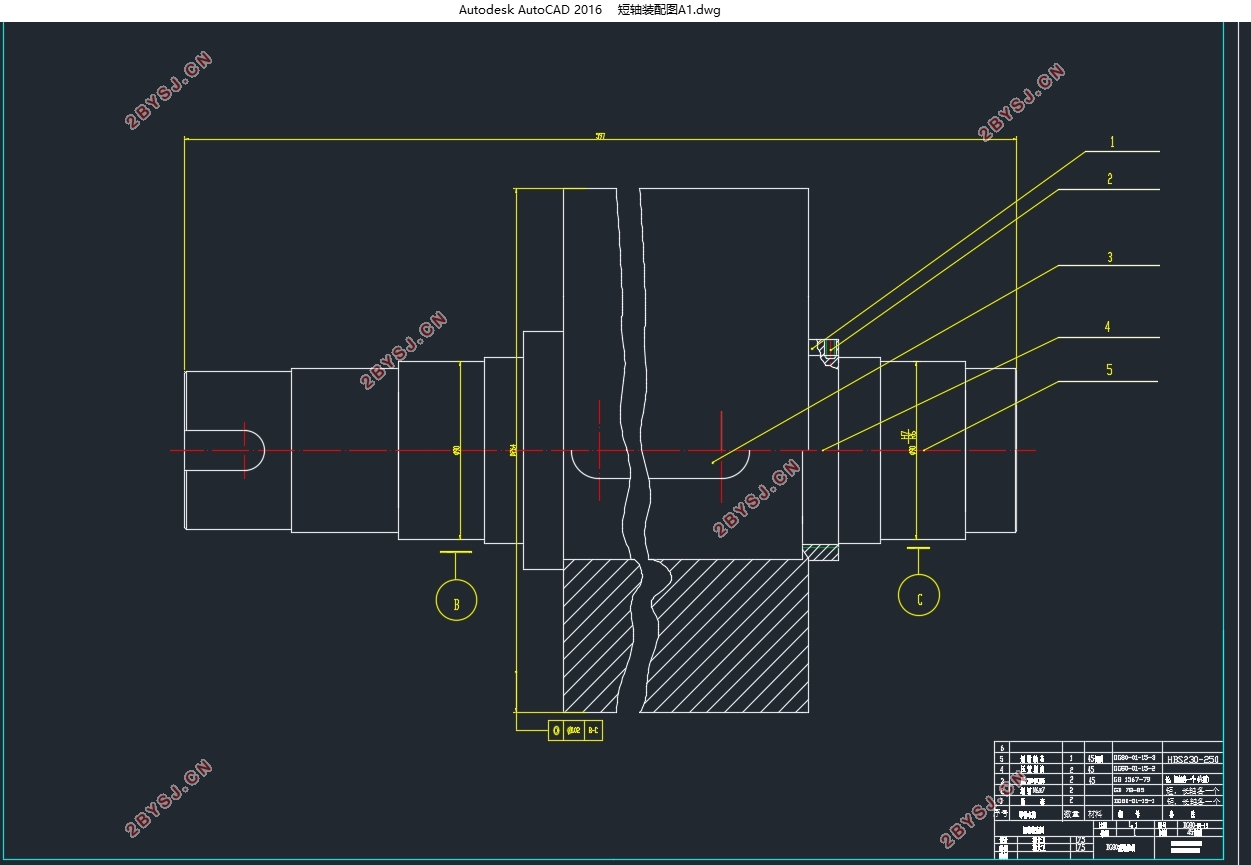Select the vertical diameter dimension above datum B
Screen dimensions: 1251x865
click(458, 450)
